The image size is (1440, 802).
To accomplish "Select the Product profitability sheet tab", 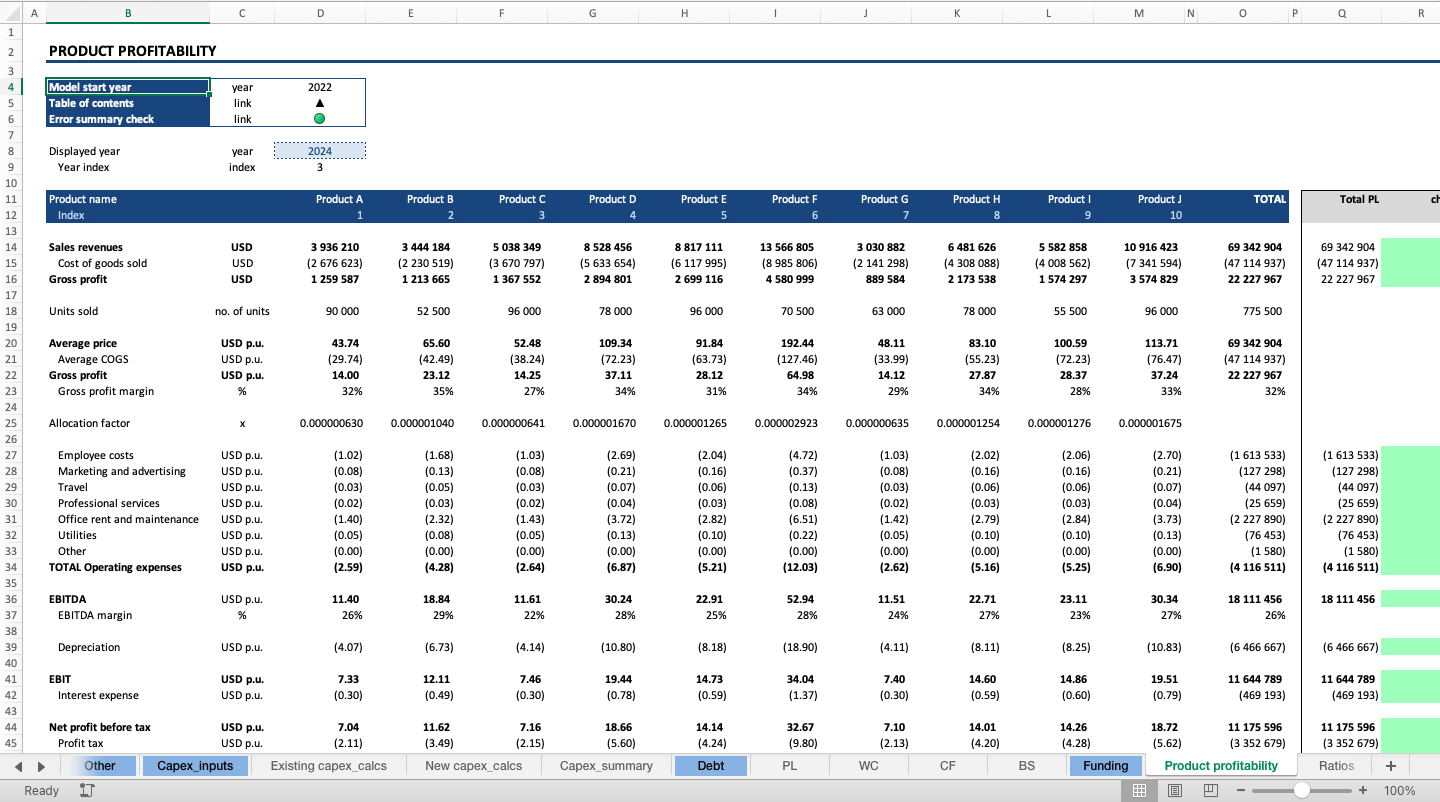I will (1221, 766).
